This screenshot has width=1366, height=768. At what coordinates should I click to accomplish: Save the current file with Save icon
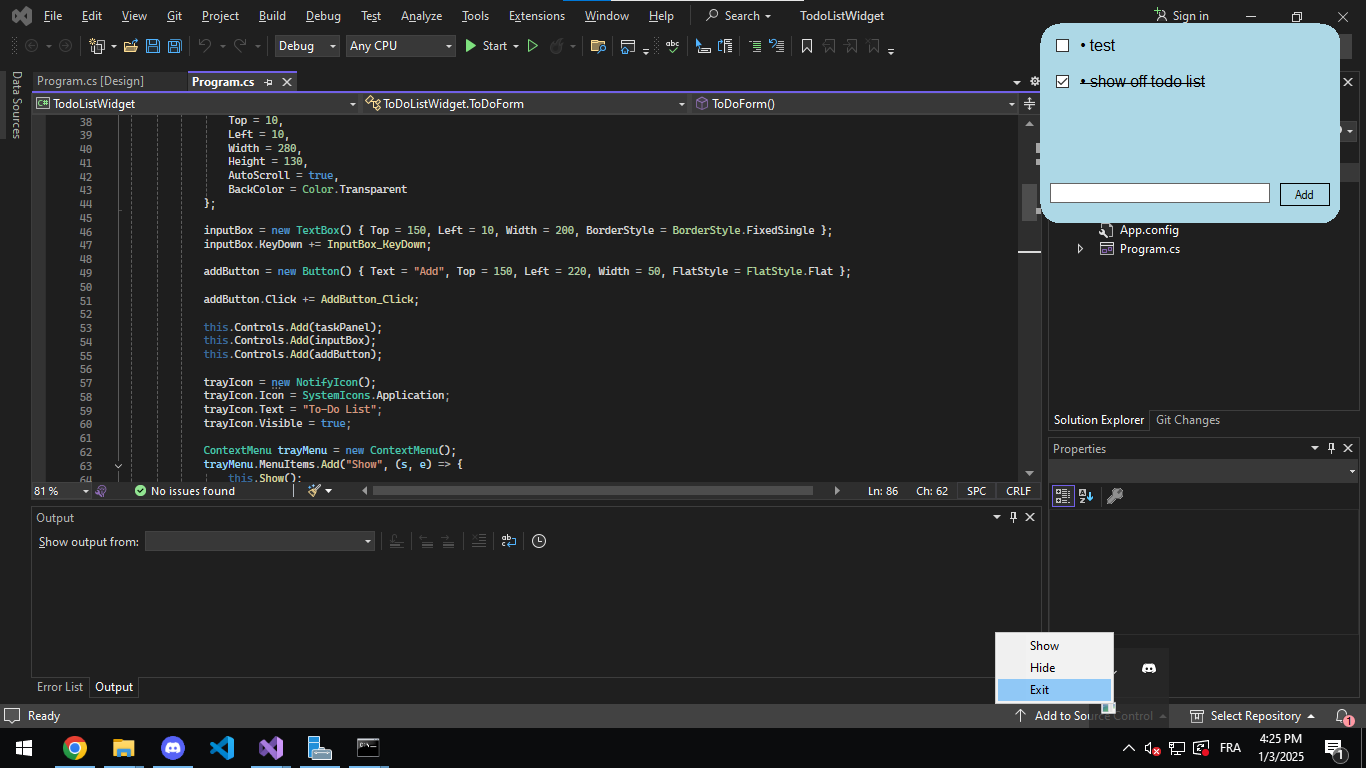(153, 46)
